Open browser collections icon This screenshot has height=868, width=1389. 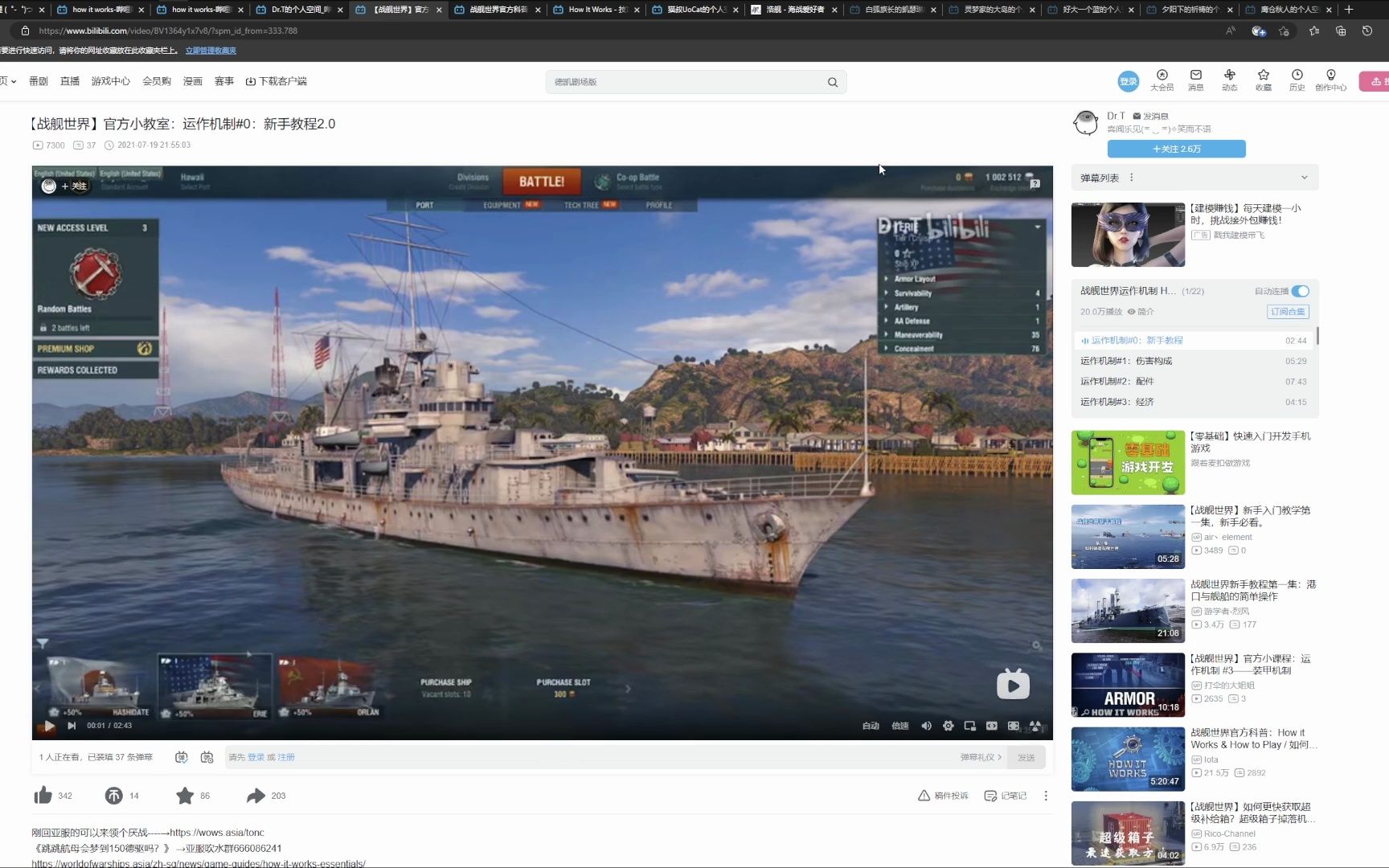(1341, 31)
